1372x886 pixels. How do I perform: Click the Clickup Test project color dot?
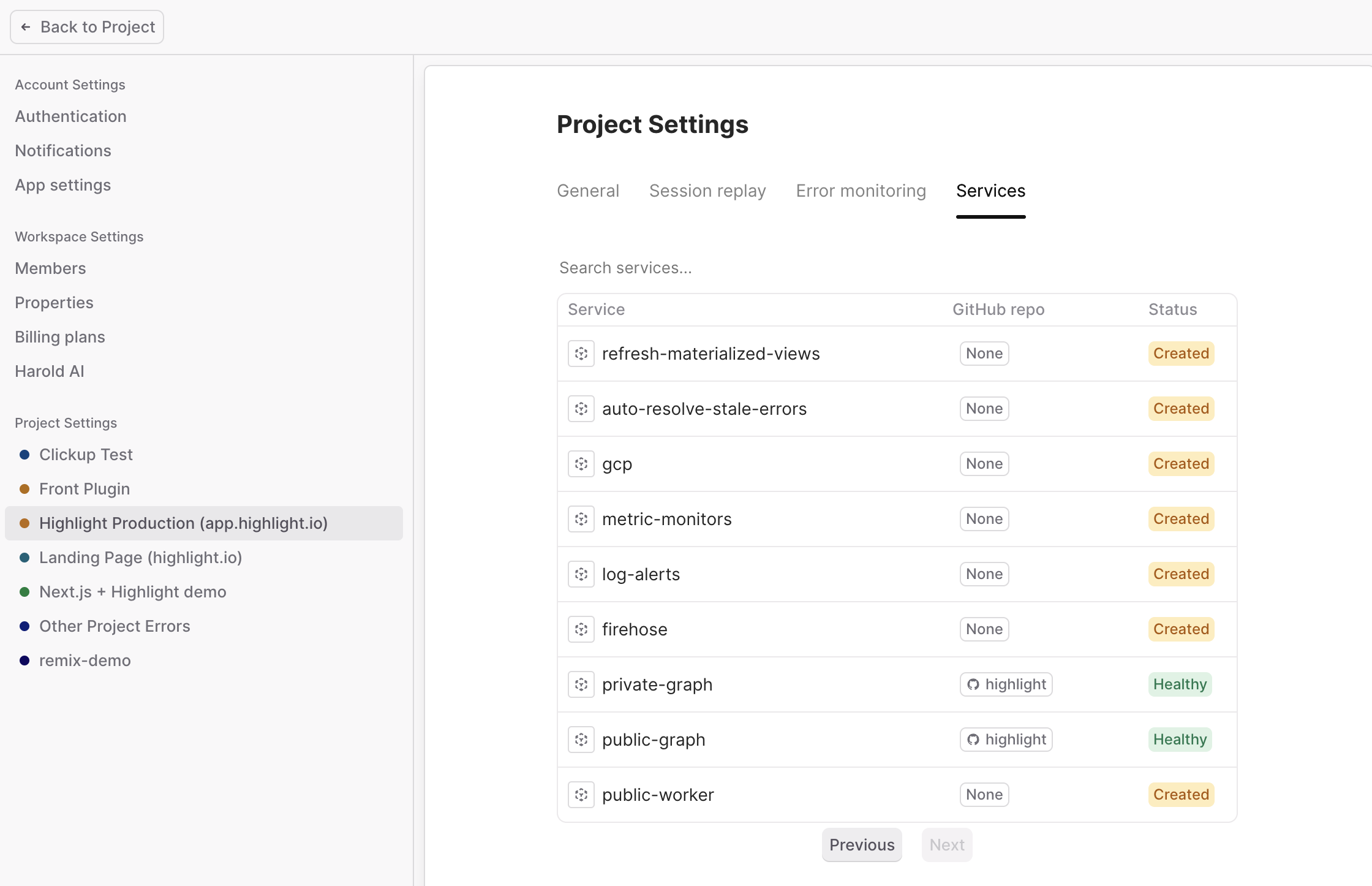click(x=24, y=455)
